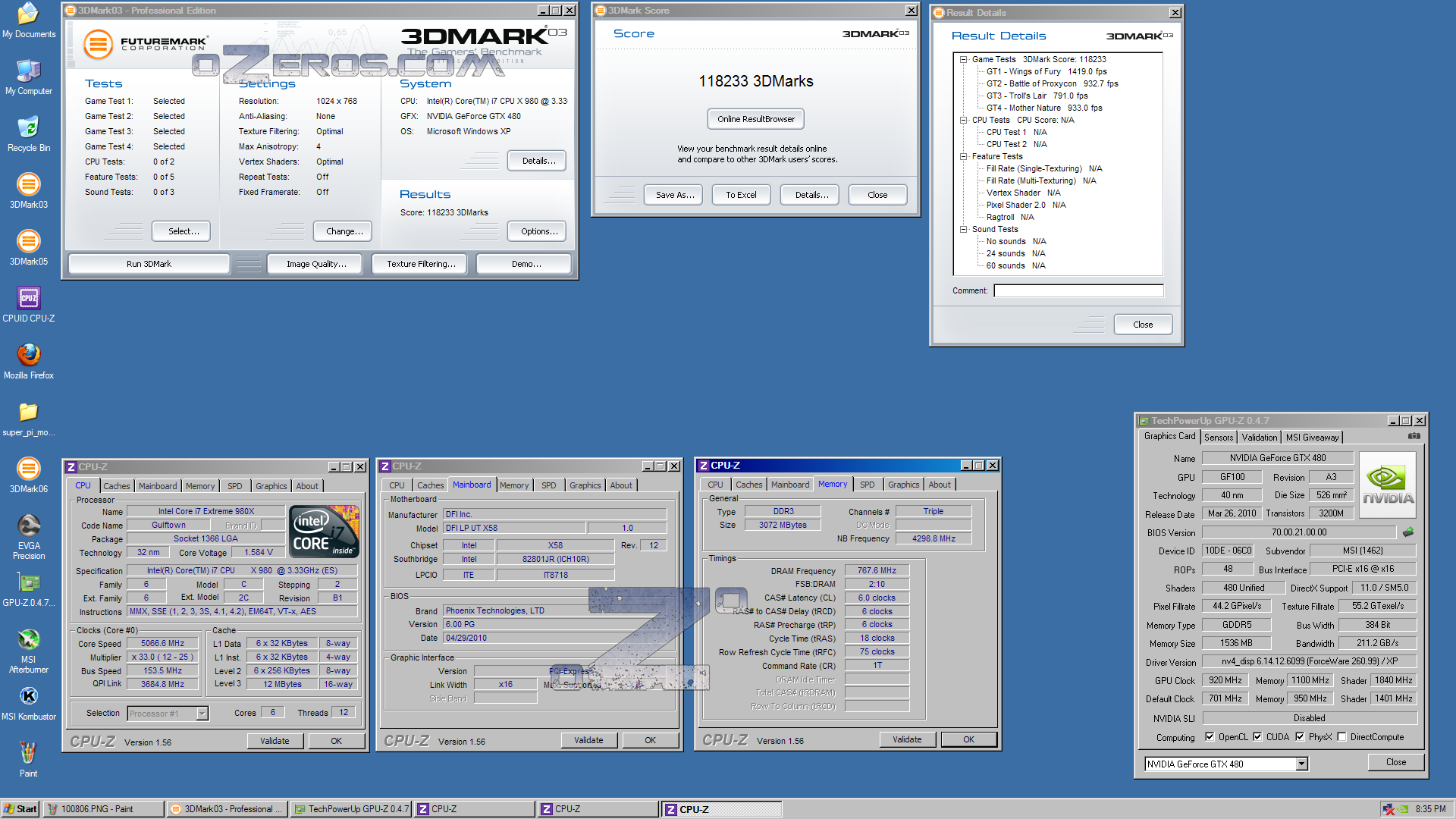Click the Run 3DMark button
This screenshot has width=1456, height=819.
(x=149, y=264)
